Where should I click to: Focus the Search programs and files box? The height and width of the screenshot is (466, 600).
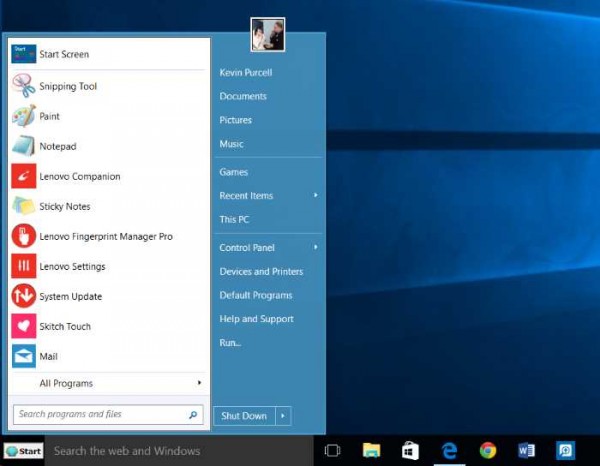click(x=108, y=414)
